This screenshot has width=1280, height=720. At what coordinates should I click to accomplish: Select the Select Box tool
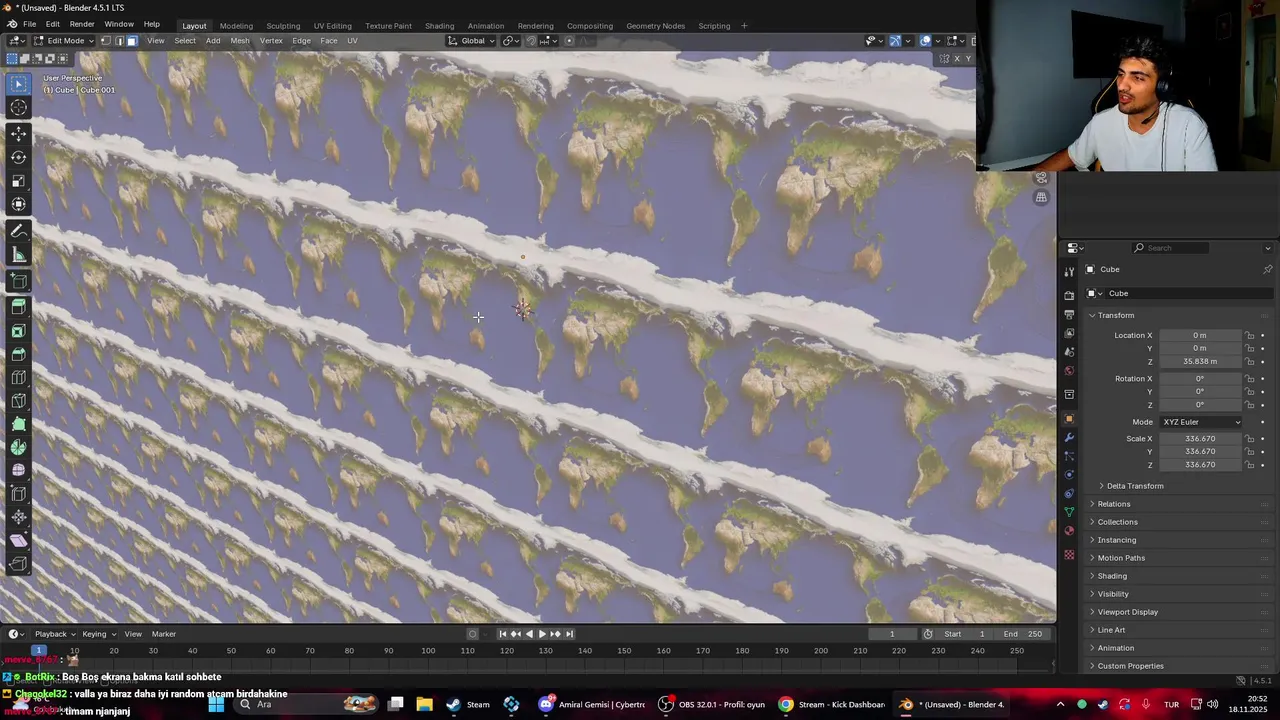(x=19, y=84)
